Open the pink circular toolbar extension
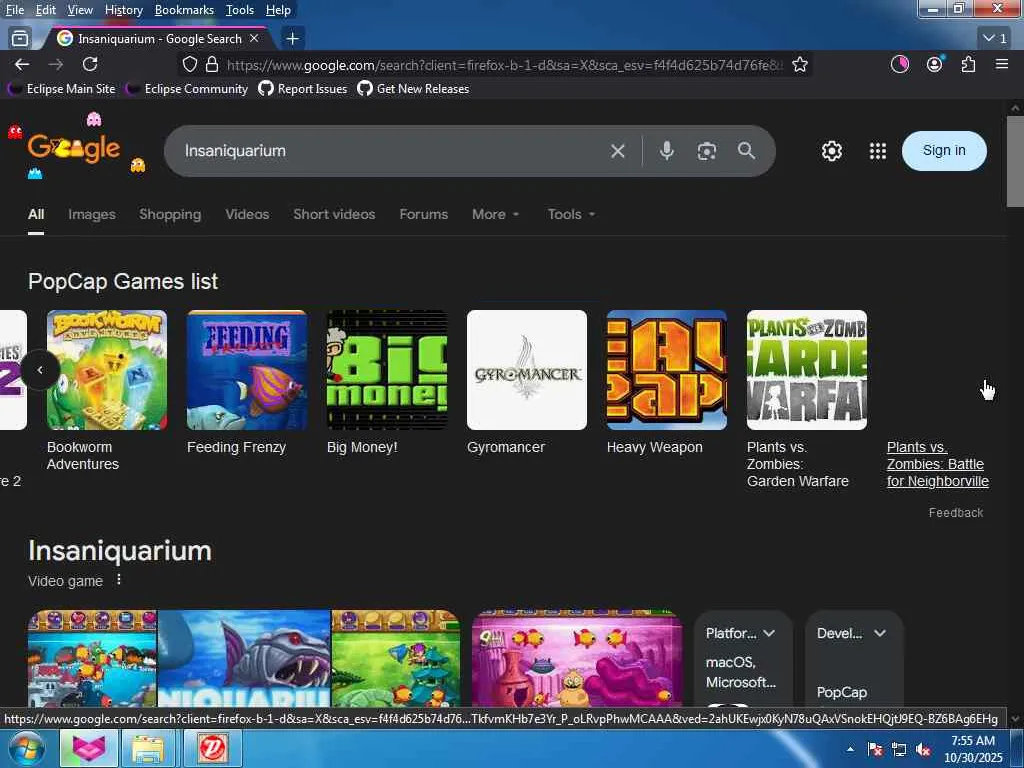The image size is (1024, 768). (x=900, y=64)
